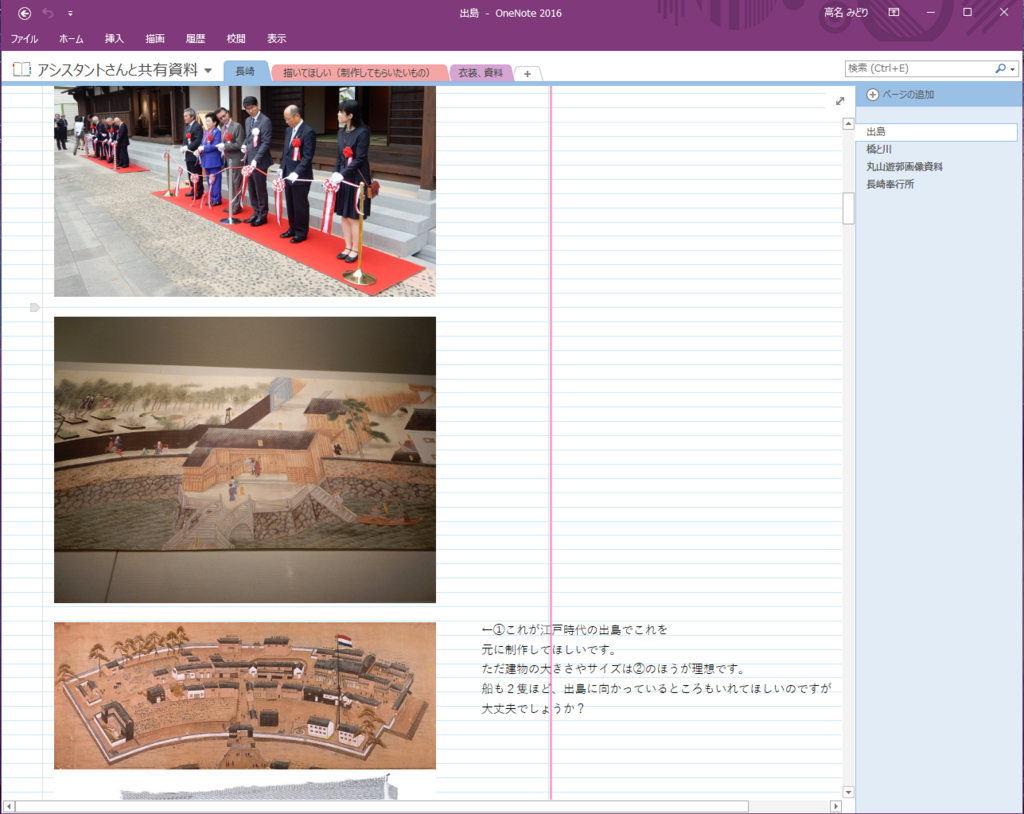
Task: Add a new section with plus tab
Action: pyautogui.click(x=528, y=74)
